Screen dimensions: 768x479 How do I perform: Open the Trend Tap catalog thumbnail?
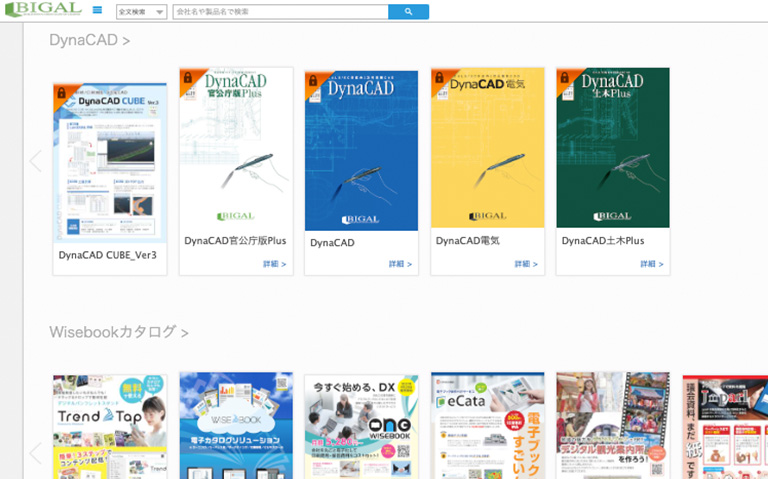(110, 427)
